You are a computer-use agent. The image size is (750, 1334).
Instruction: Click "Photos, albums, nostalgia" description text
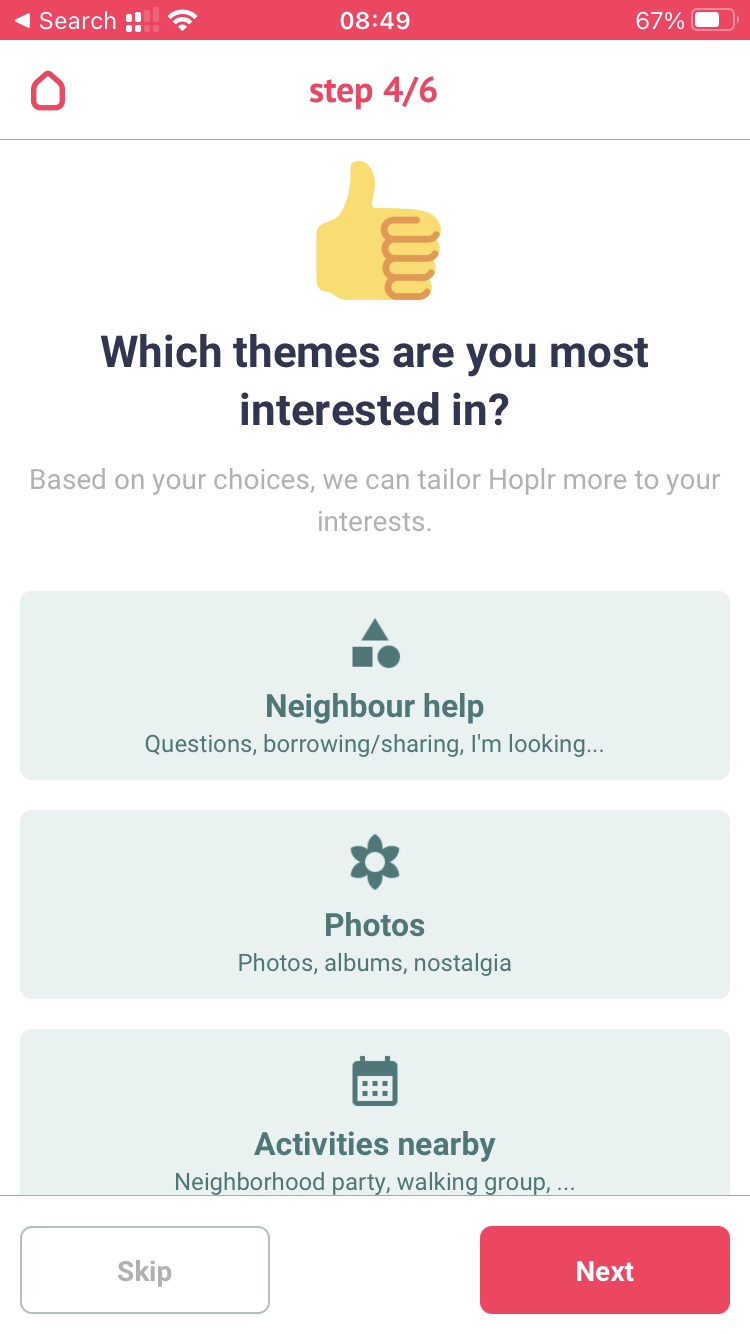(x=375, y=963)
